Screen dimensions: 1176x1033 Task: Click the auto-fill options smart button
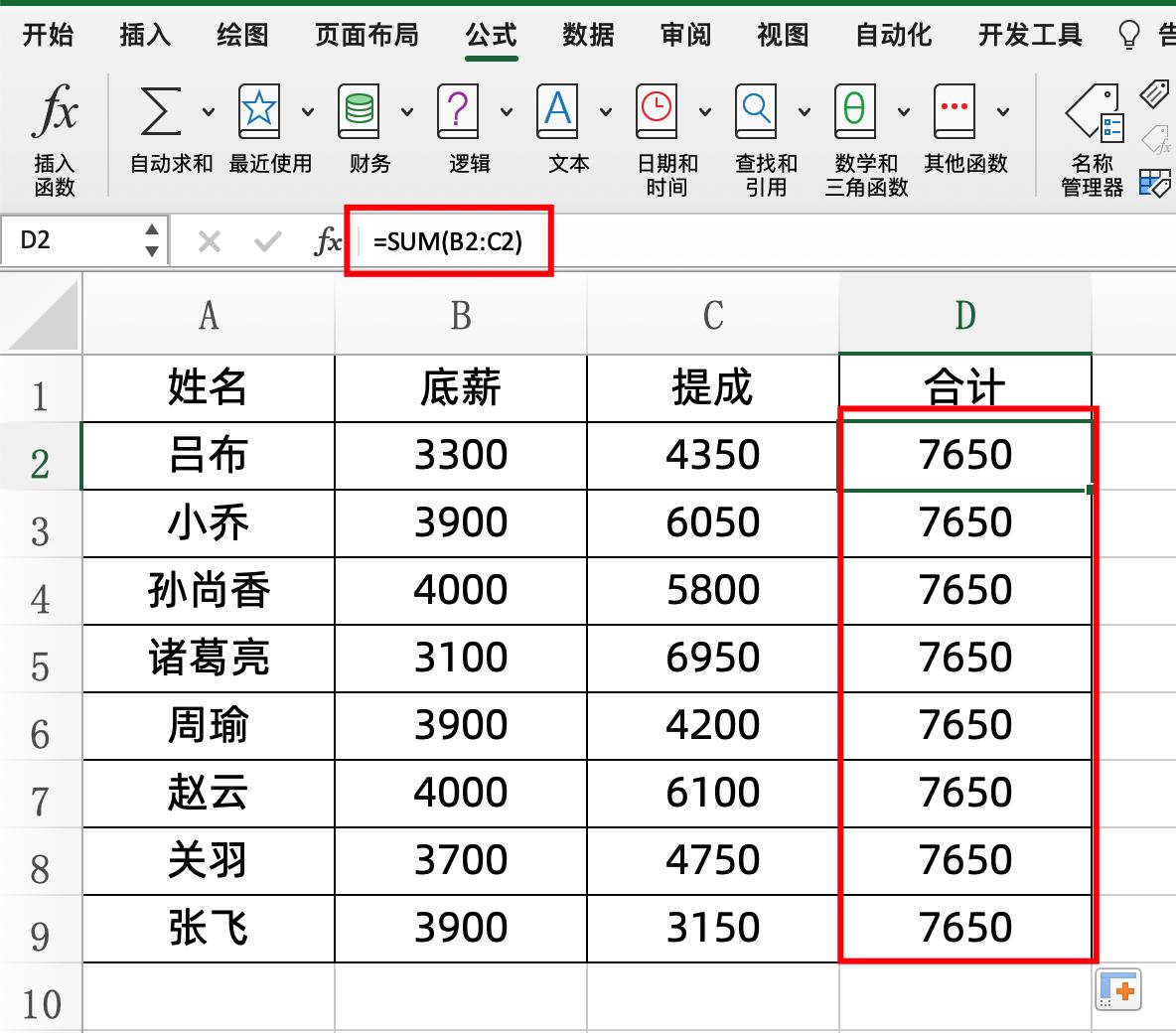pos(1120,989)
